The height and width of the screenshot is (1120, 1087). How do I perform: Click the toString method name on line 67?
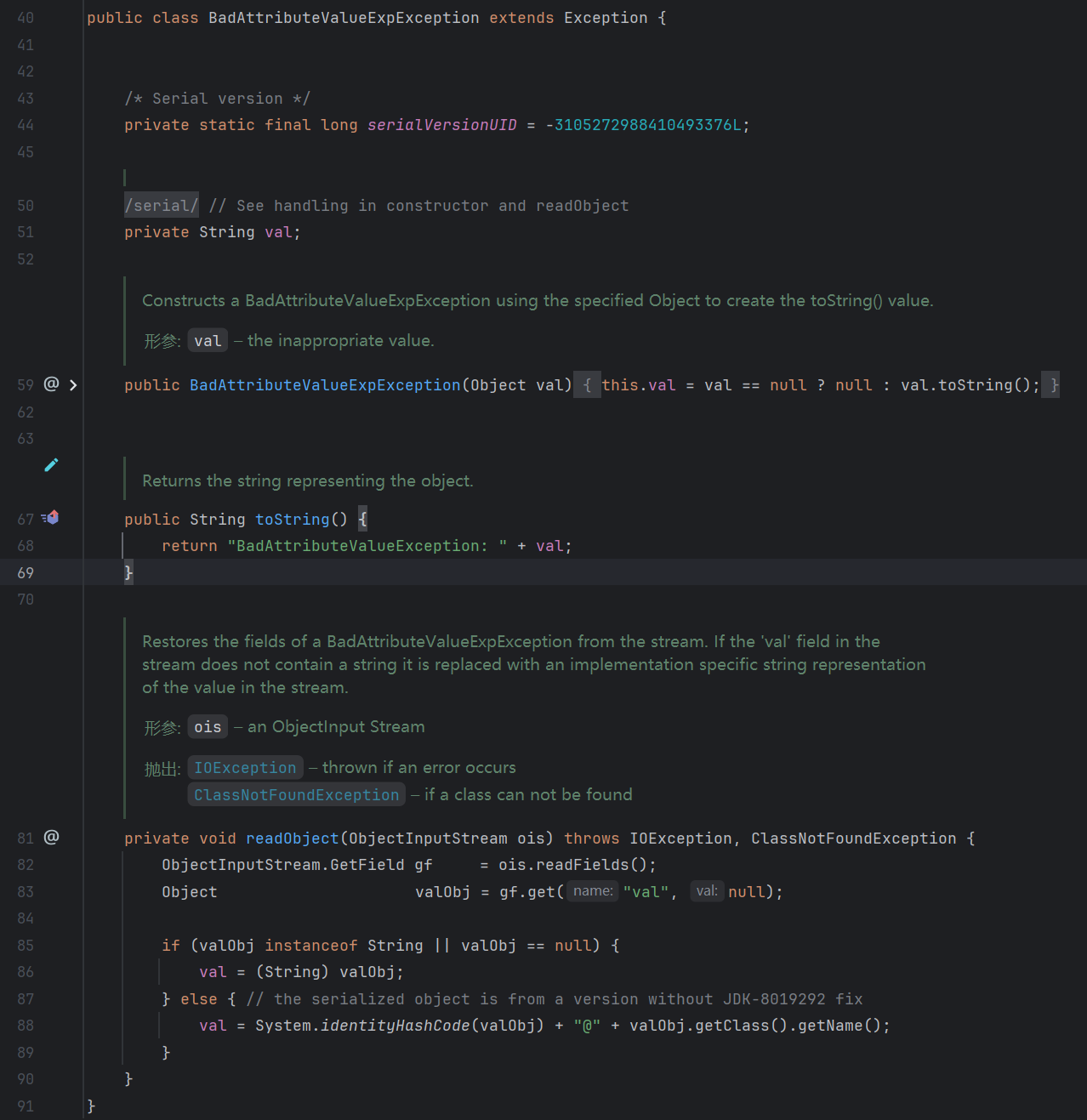point(292,520)
